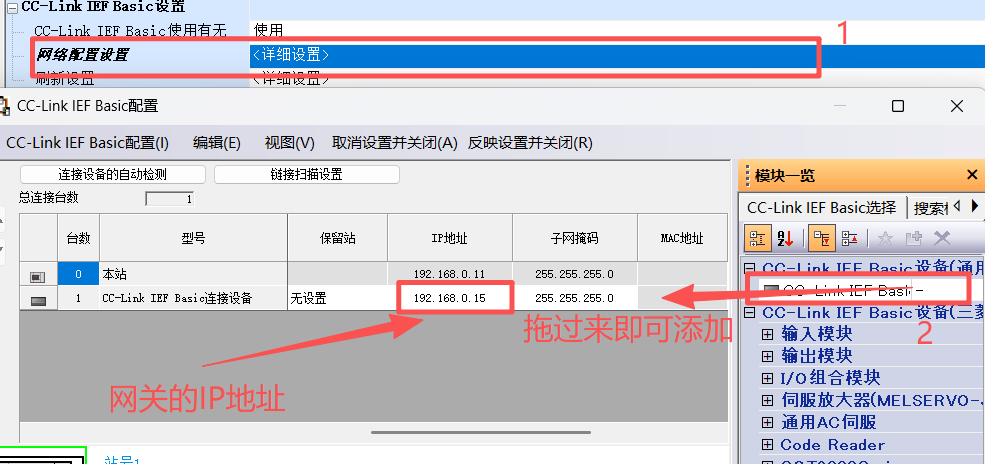The height and width of the screenshot is (464, 985).
Task: Collapse CC-Link IEF Basic设备(通用) tree node
Action: pyautogui.click(x=749, y=267)
